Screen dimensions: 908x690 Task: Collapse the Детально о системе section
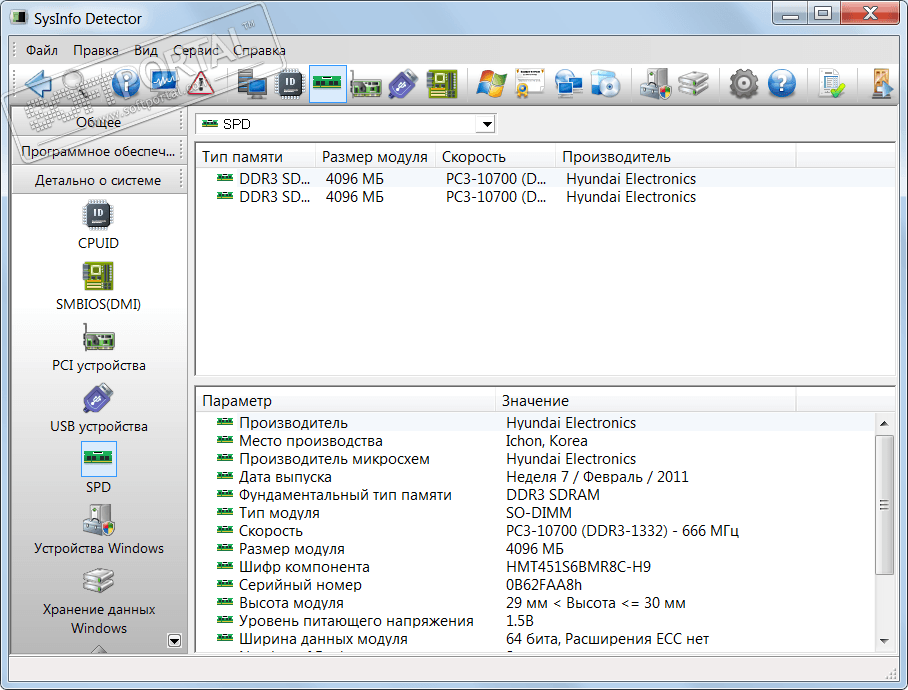[x=98, y=180]
